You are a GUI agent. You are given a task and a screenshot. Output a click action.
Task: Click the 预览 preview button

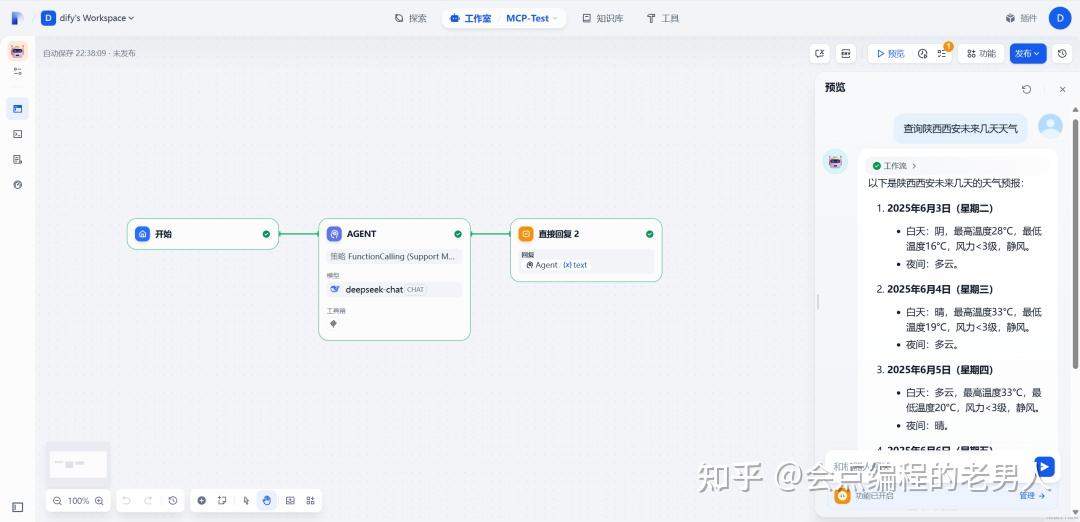(x=891, y=54)
